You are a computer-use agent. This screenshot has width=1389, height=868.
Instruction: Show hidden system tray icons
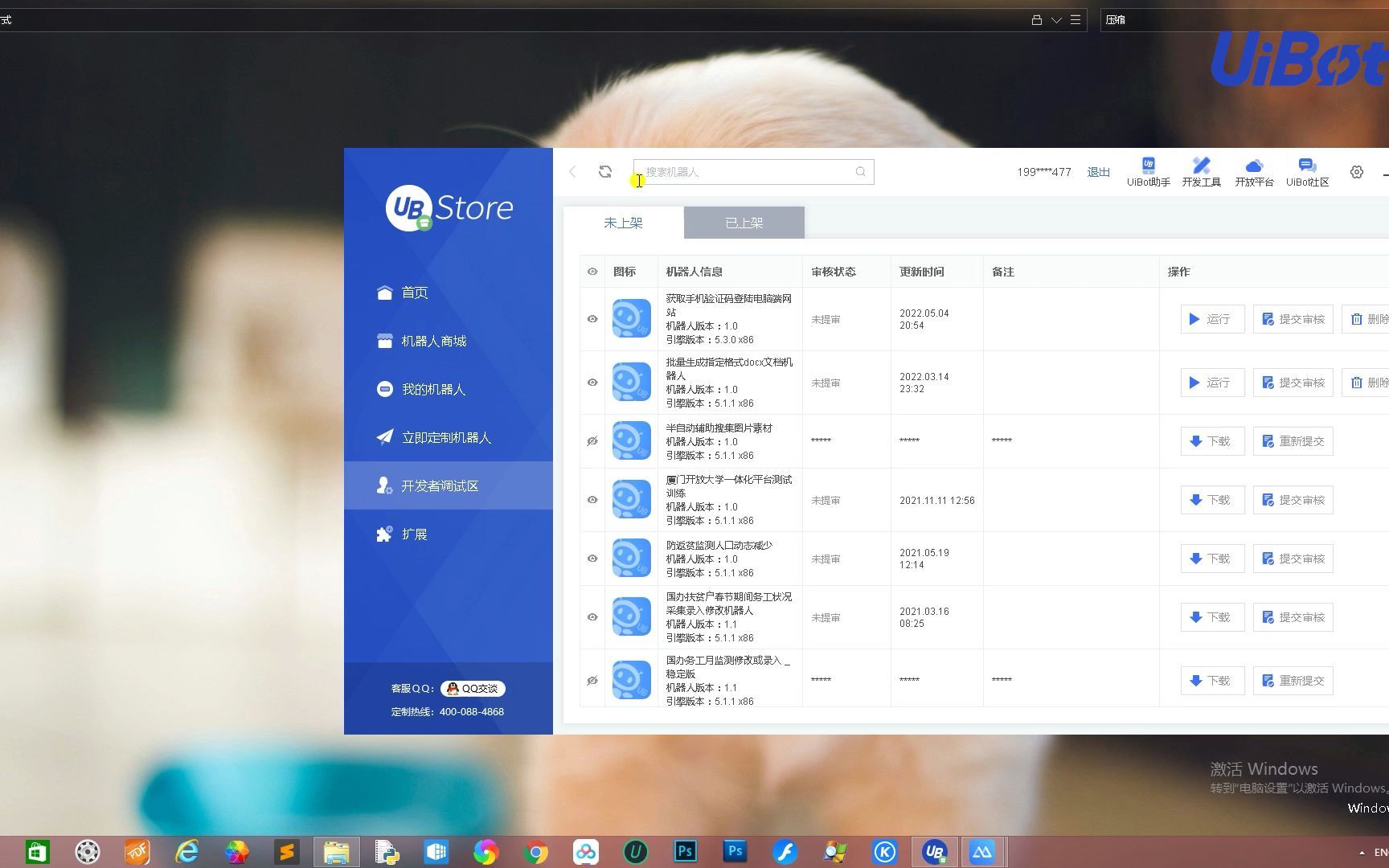(x=1362, y=853)
